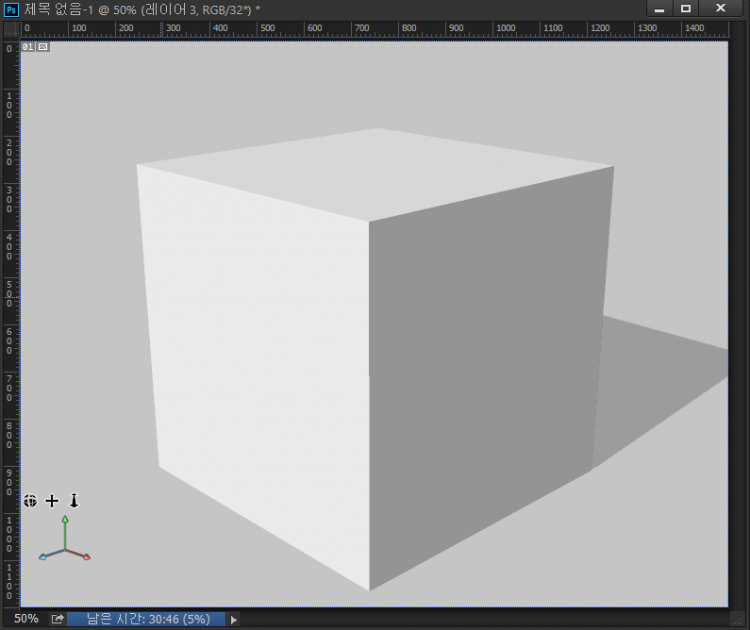Click the red X-axis arrow on 3D widget
750x630 pixels.
coord(86,556)
